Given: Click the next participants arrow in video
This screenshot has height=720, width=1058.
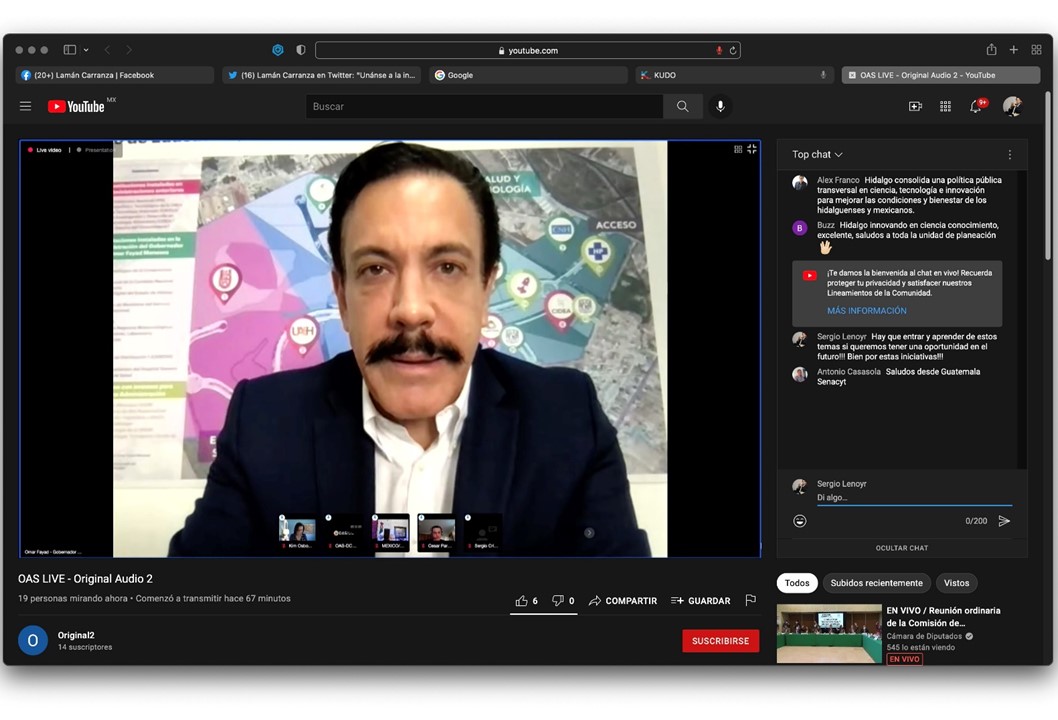Looking at the screenshot, I should pyautogui.click(x=589, y=533).
